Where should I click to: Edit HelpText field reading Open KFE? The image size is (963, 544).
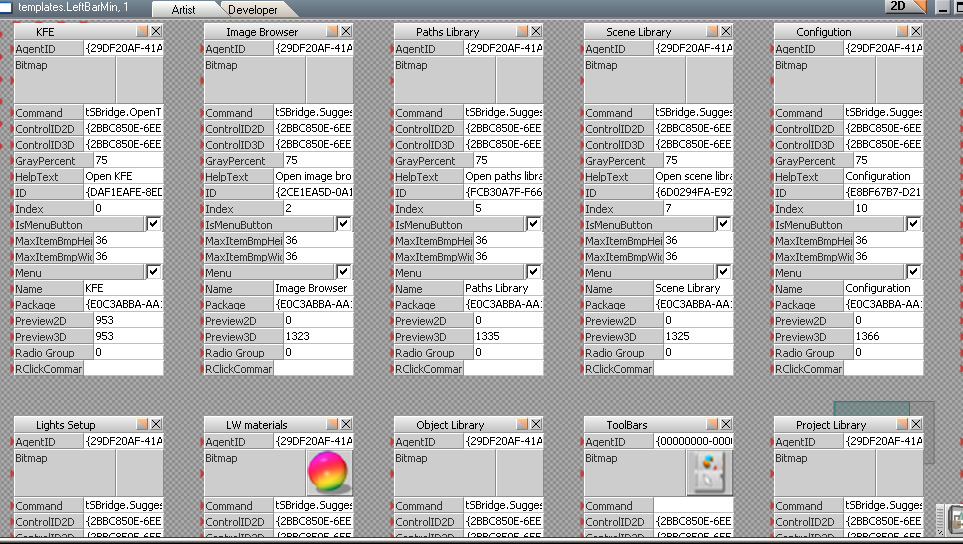pyautogui.click(x=123, y=176)
